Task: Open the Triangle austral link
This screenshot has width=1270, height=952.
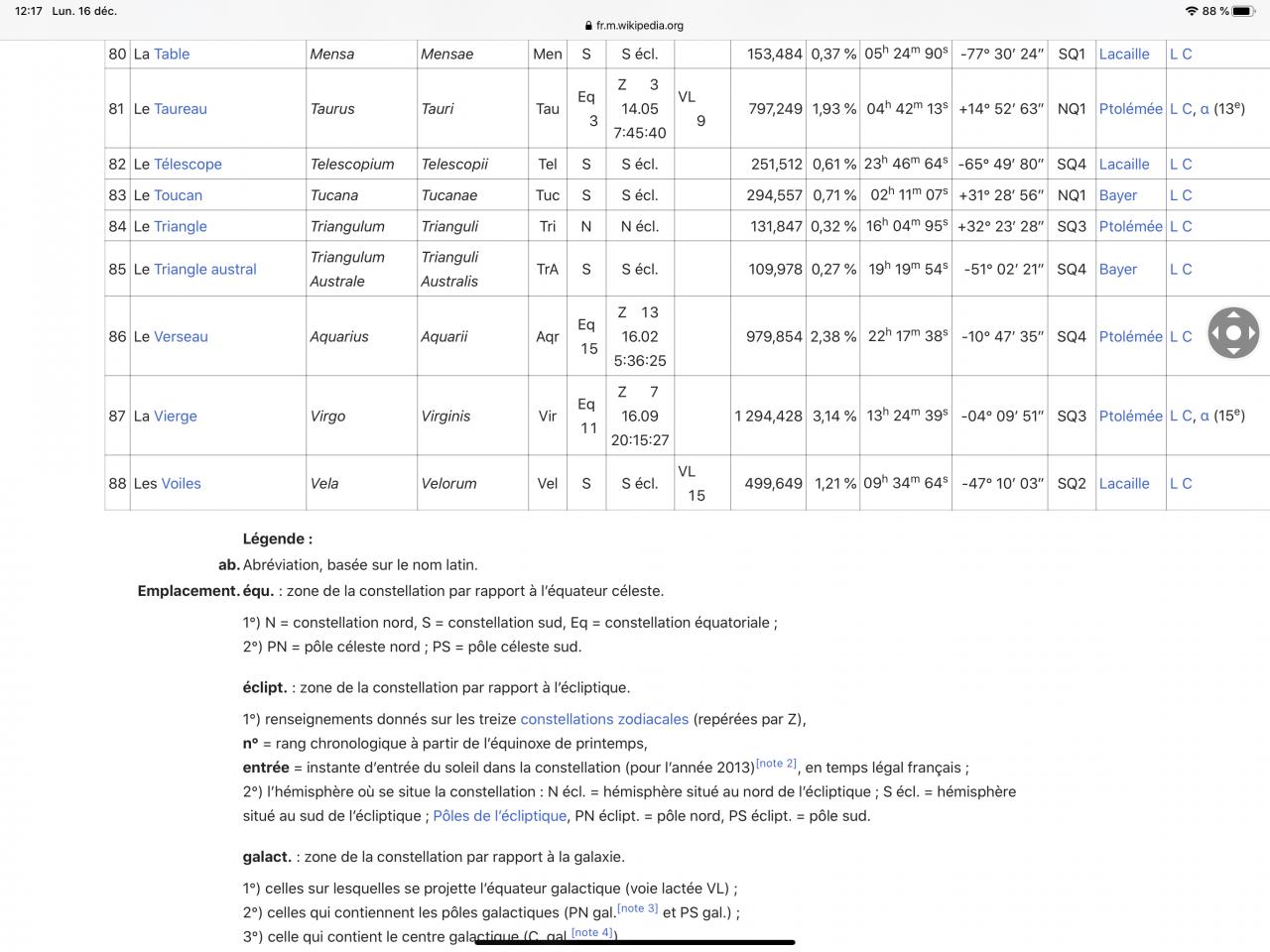Action: (205, 270)
